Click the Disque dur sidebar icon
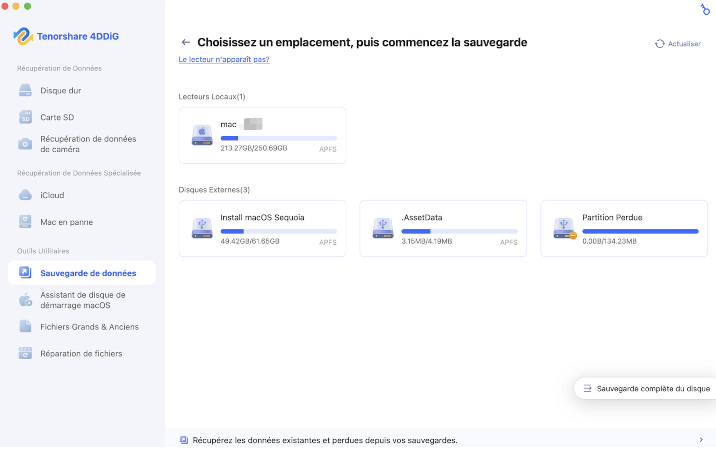Screen dimensions: 716x450 pos(26,91)
